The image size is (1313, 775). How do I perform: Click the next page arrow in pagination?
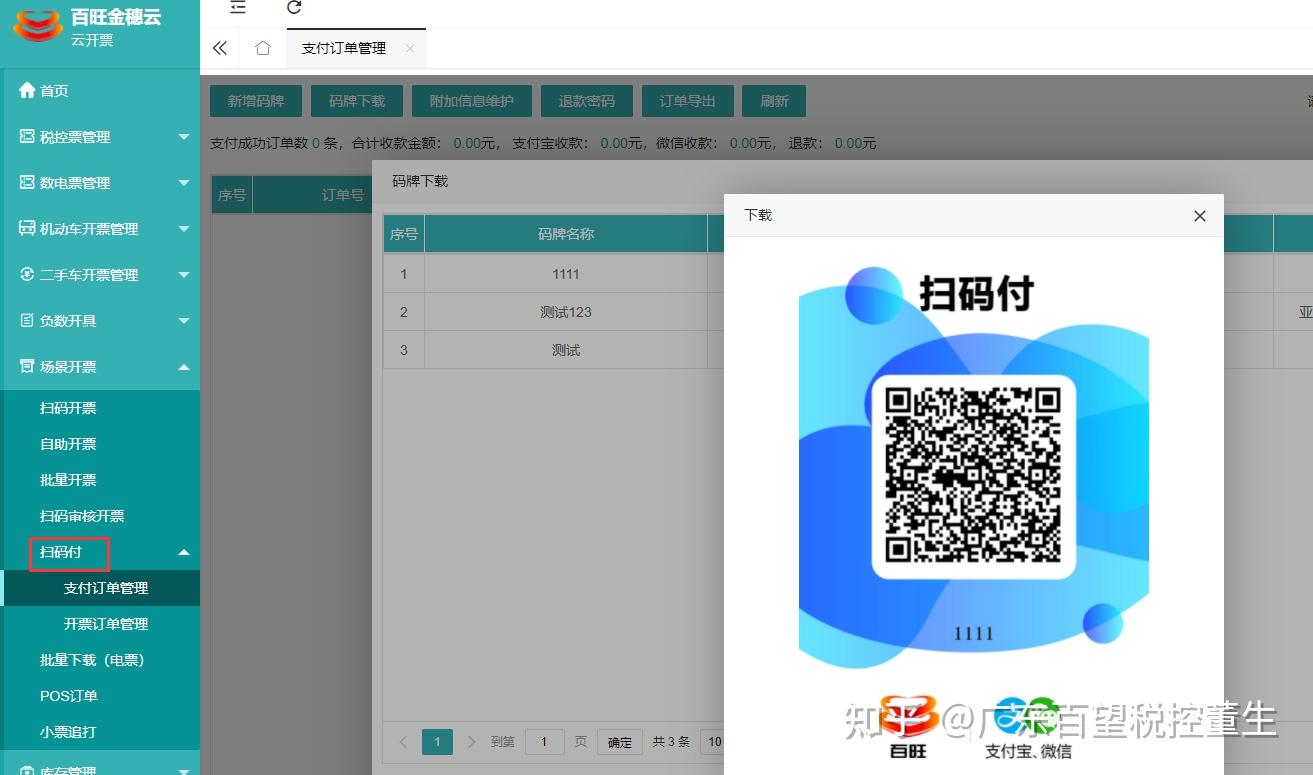pos(472,742)
